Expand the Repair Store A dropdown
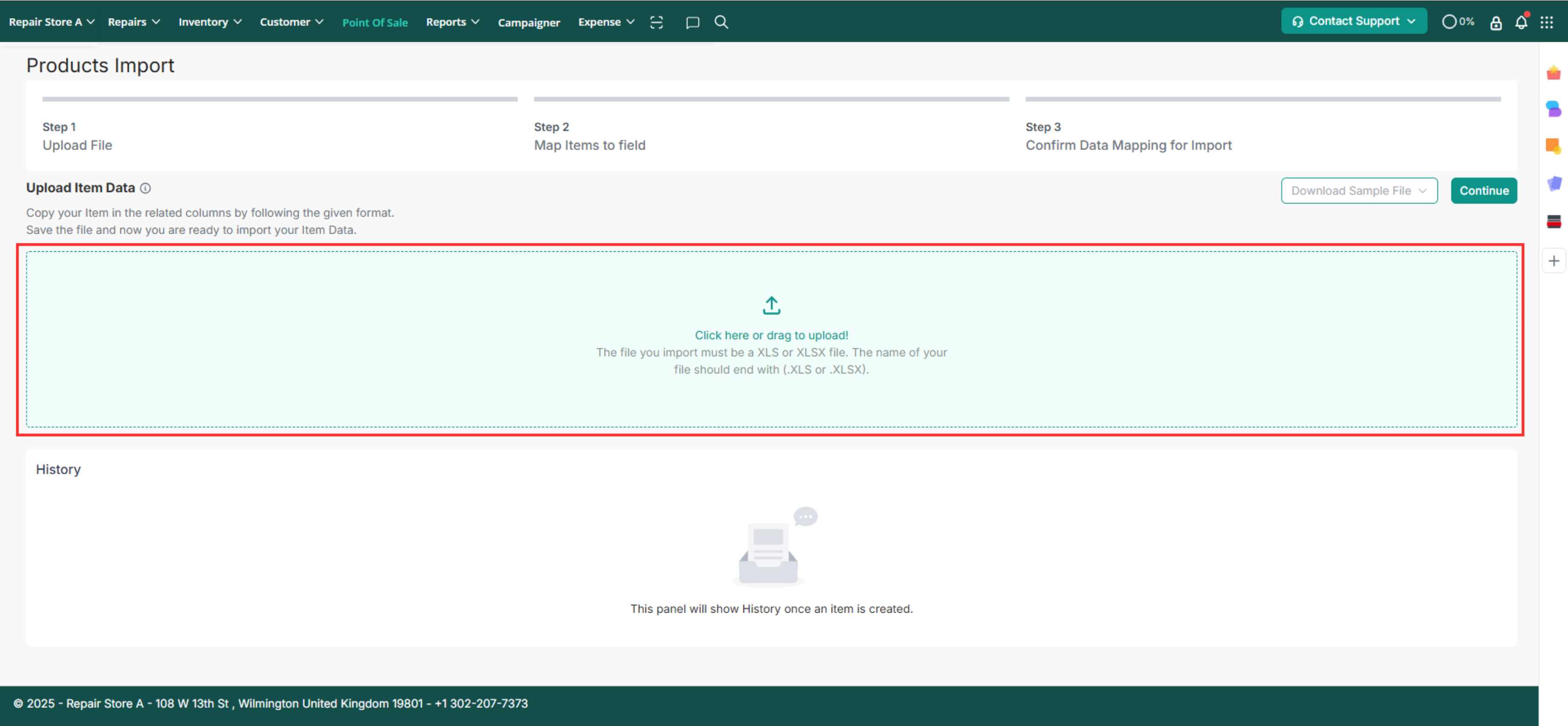1568x726 pixels. (x=52, y=22)
